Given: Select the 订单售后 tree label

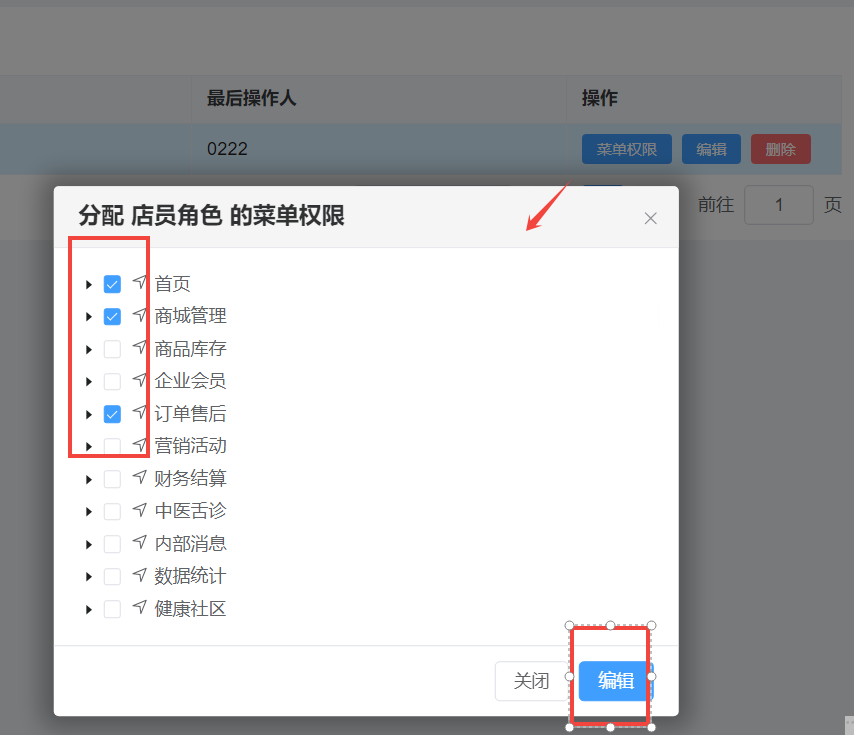Looking at the screenshot, I should tap(190, 414).
